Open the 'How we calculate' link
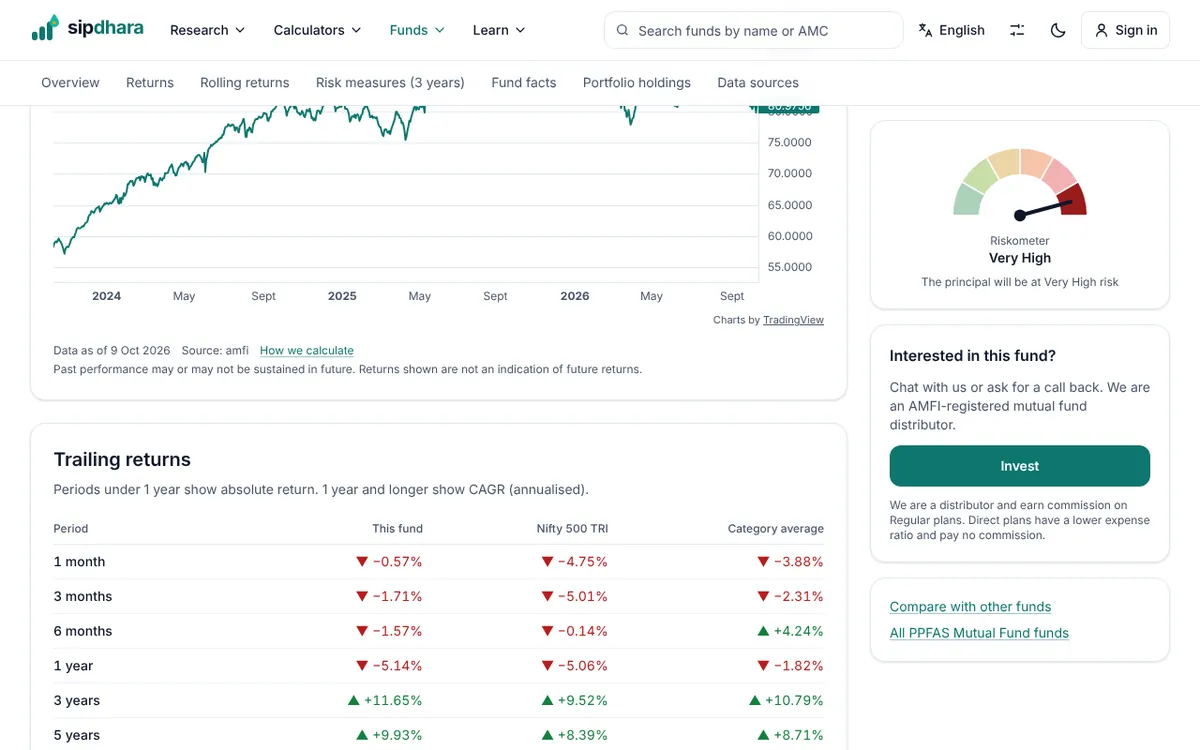The image size is (1200, 750). 307,351
